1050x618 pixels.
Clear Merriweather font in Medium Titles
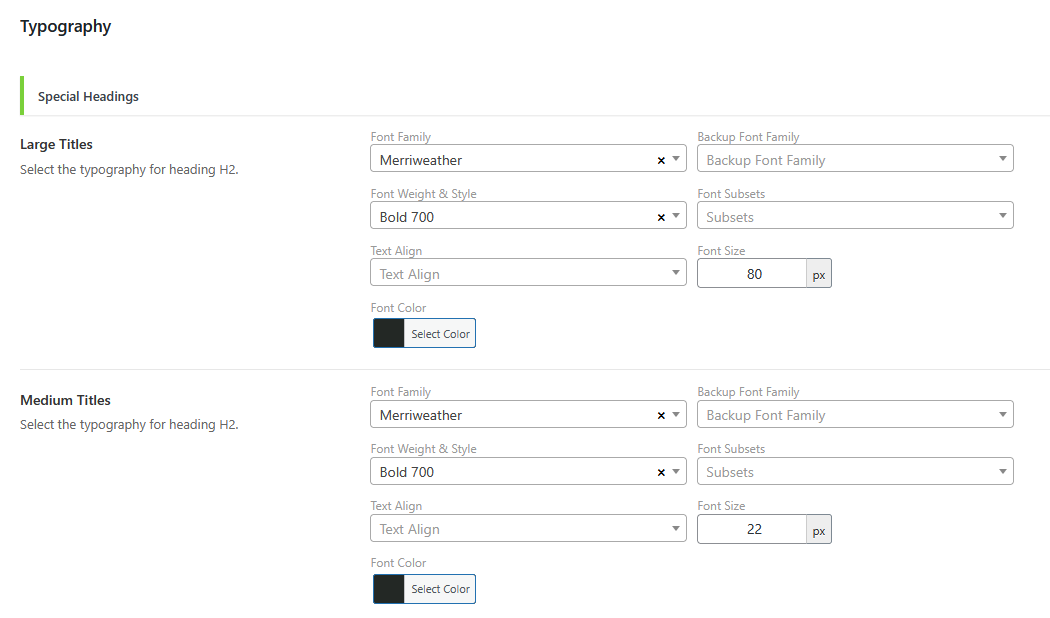(x=661, y=416)
